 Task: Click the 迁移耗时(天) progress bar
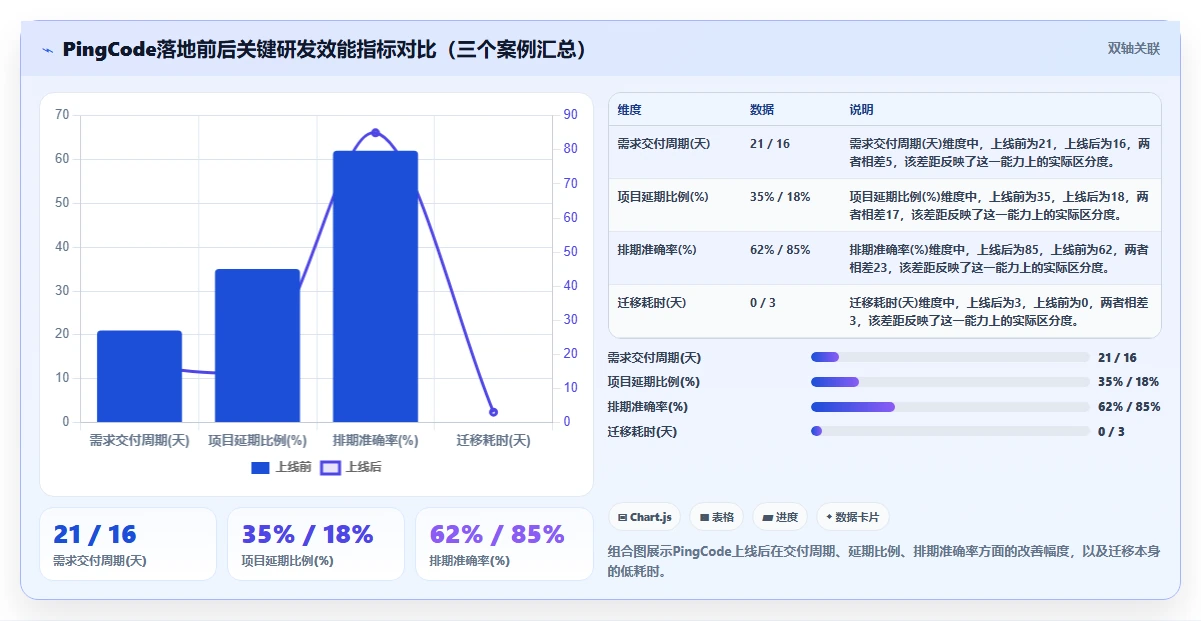click(950, 431)
